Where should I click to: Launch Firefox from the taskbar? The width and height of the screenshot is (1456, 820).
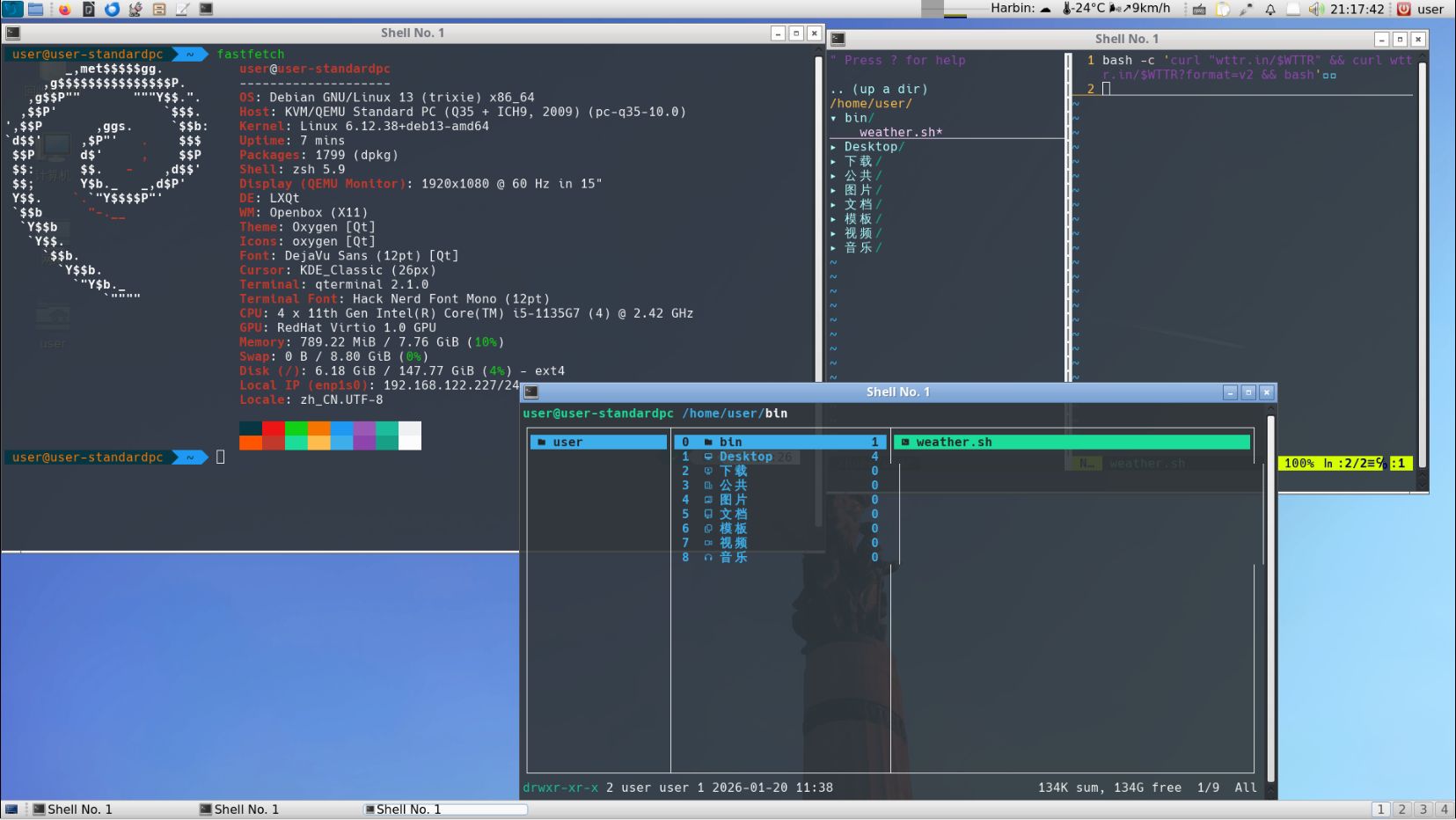pyautogui.click(x=63, y=9)
